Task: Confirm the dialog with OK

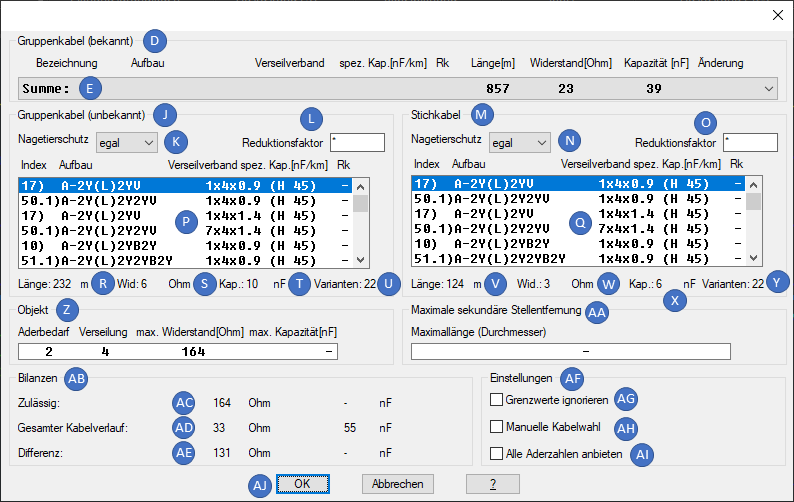Action: pos(303,484)
